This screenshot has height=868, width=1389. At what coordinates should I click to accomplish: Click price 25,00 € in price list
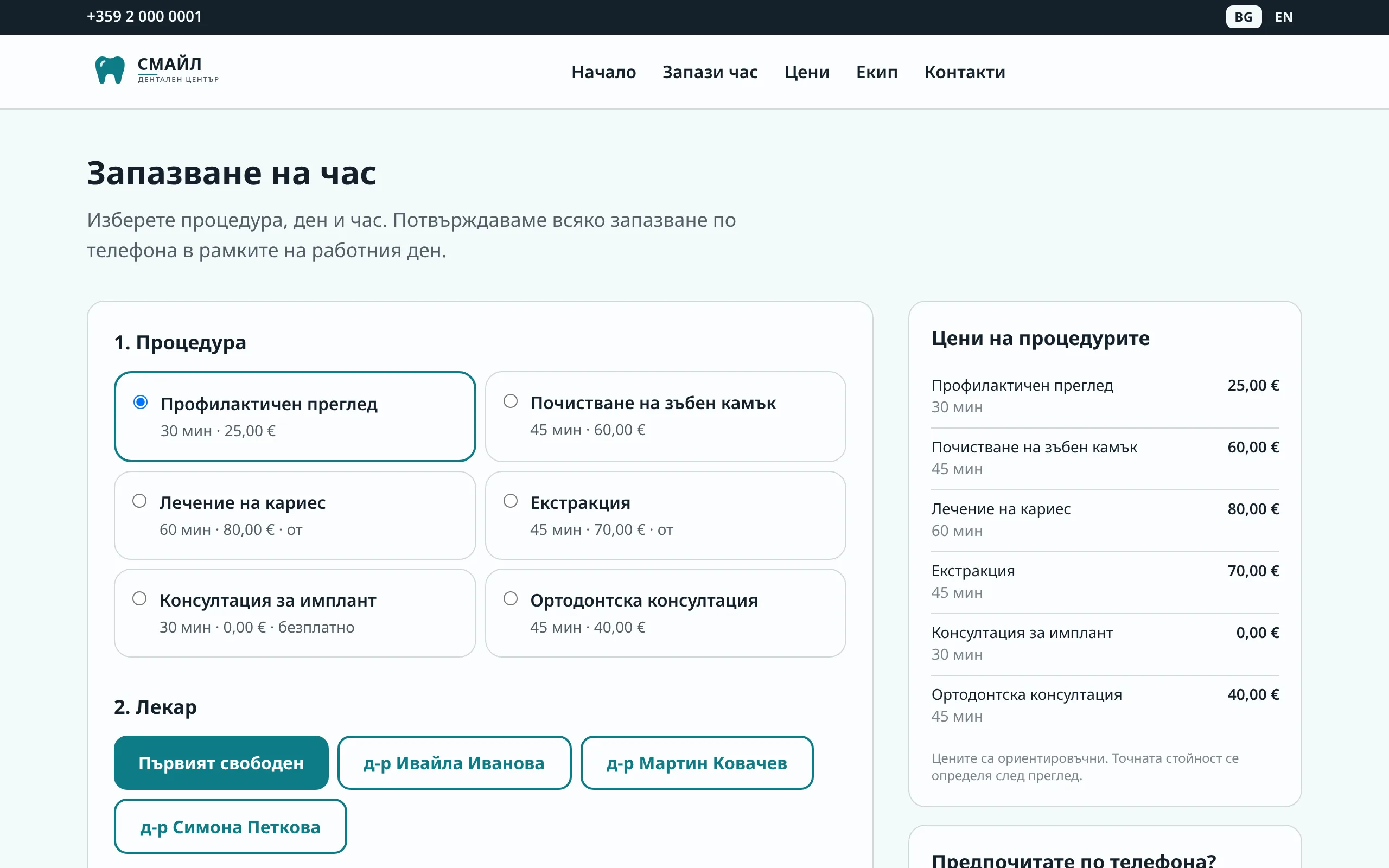coord(1253,385)
